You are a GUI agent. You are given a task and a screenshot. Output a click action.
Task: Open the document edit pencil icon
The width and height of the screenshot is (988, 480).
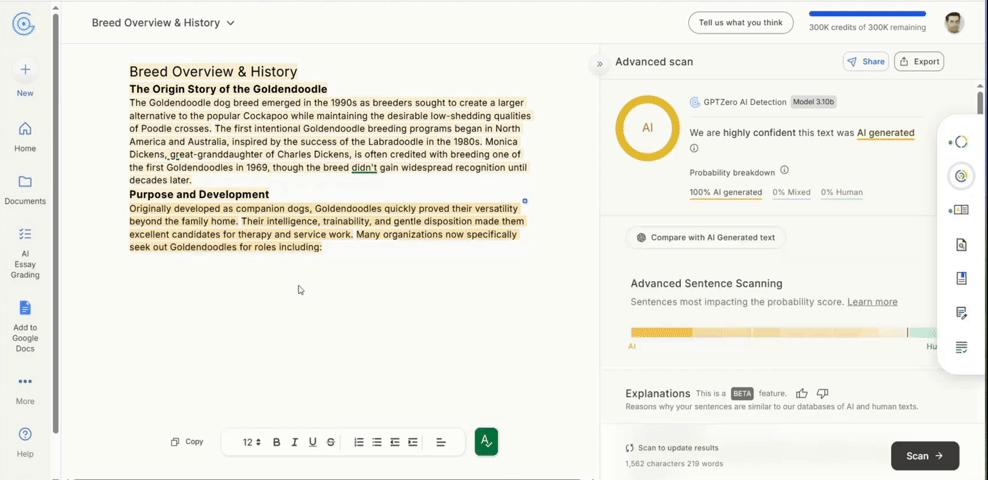tap(961, 312)
